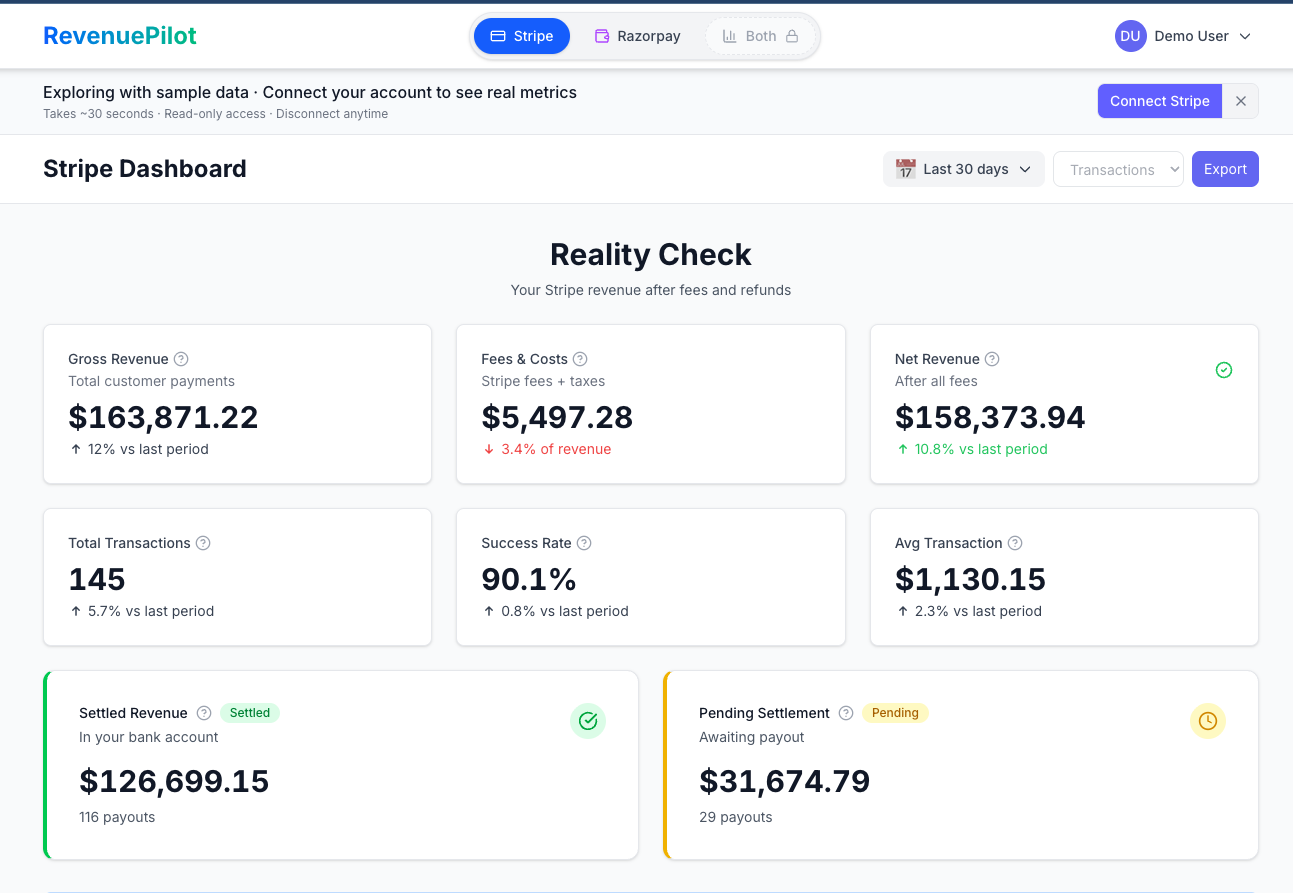Click the Connect Stripe button
The width and height of the screenshot is (1293, 893).
tap(1159, 100)
